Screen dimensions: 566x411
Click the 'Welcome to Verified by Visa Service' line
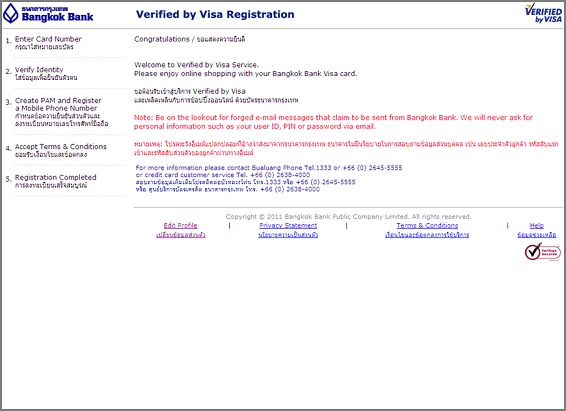coord(196,65)
